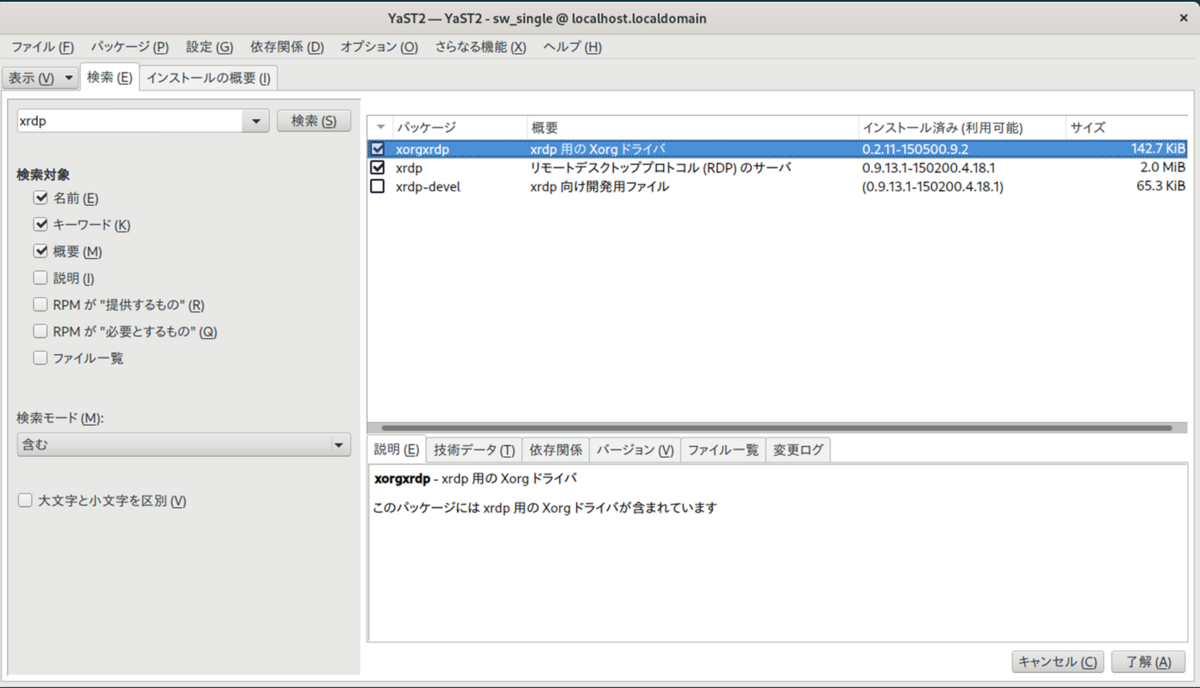This screenshot has height=688, width=1200.
Task: Toggle the 概要 (M) checkbox
Action: click(41, 251)
